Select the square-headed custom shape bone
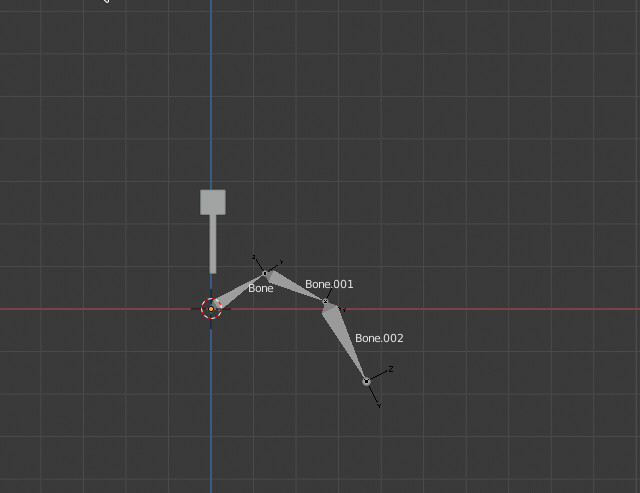640x493 pixels. click(213, 231)
